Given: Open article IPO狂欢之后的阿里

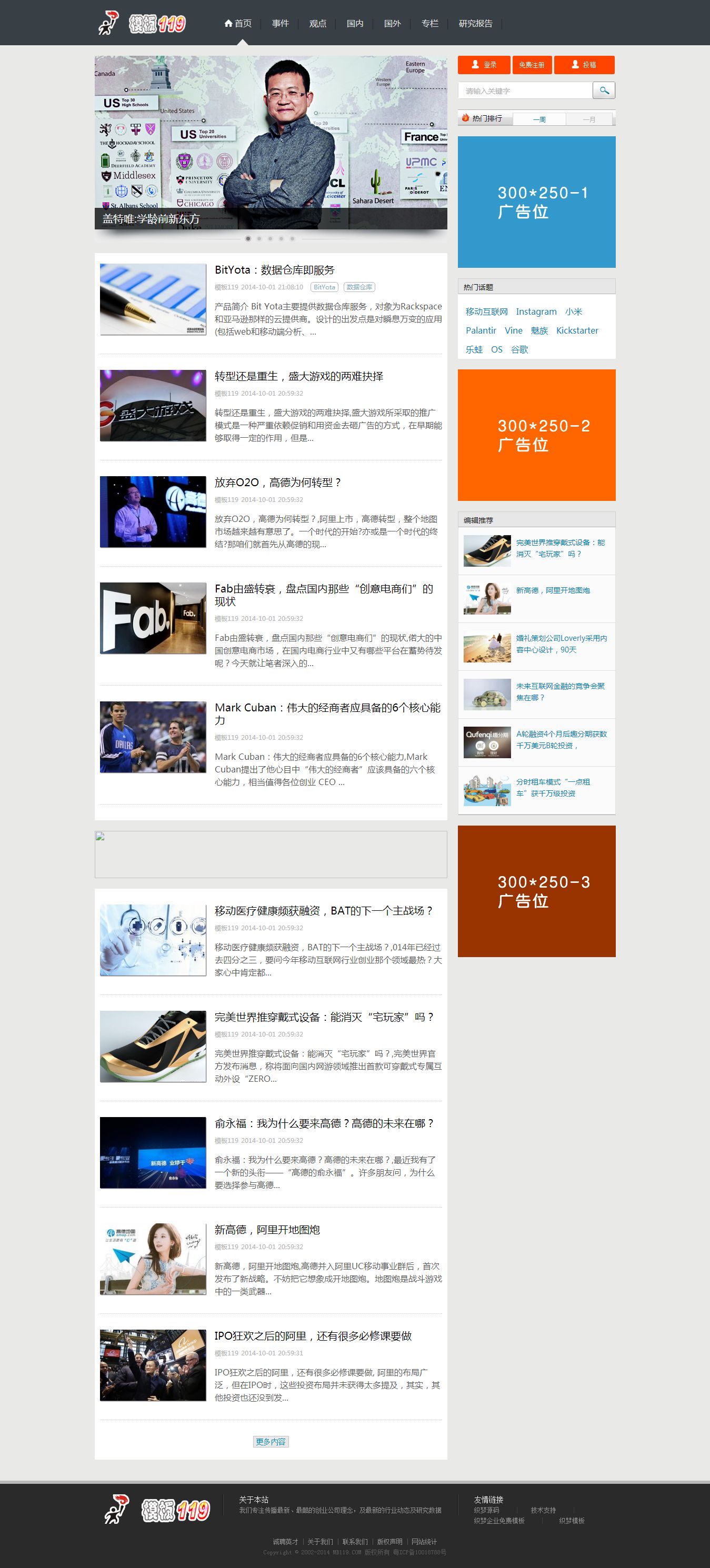Looking at the screenshot, I should 313,1336.
